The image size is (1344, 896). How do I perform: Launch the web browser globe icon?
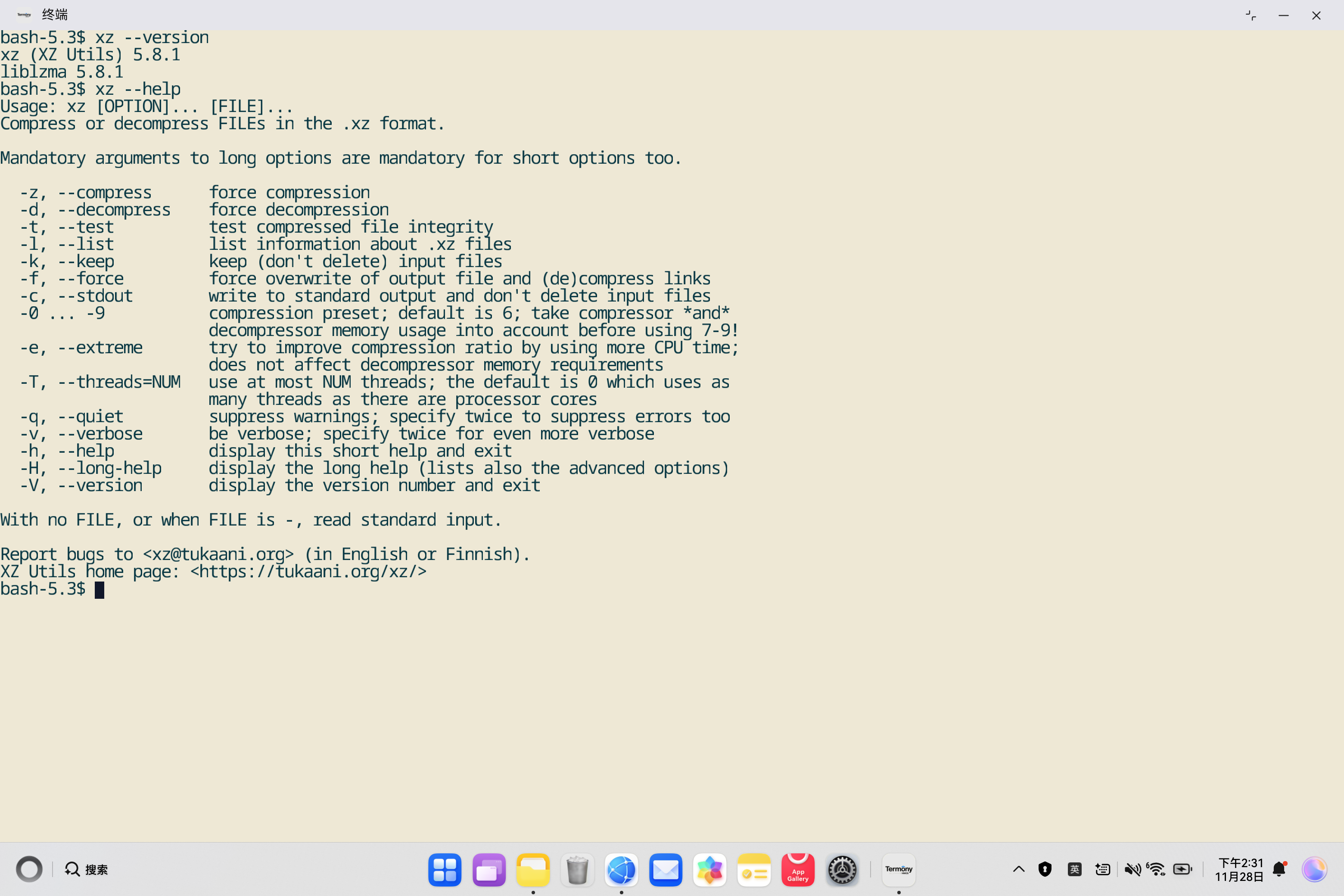click(621, 870)
